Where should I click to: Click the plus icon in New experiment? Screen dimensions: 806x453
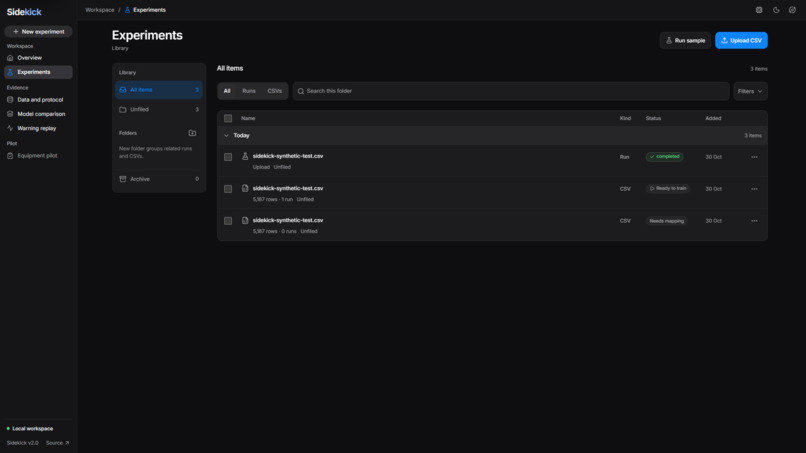[x=15, y=31]
